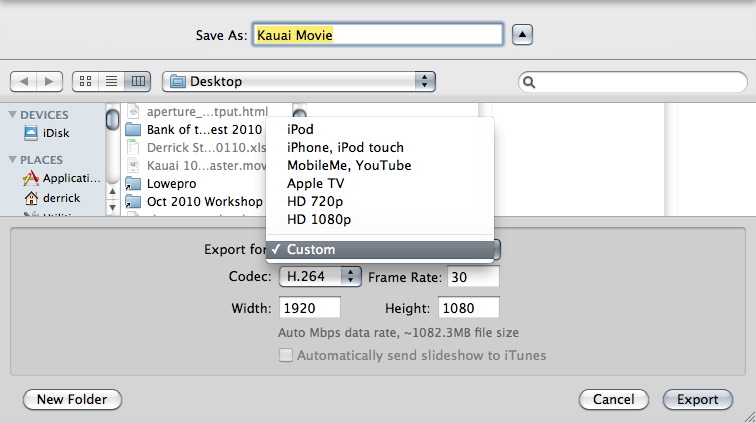
Task: Collapse the file browser with arrow button
Action: (x=522, y=35)
